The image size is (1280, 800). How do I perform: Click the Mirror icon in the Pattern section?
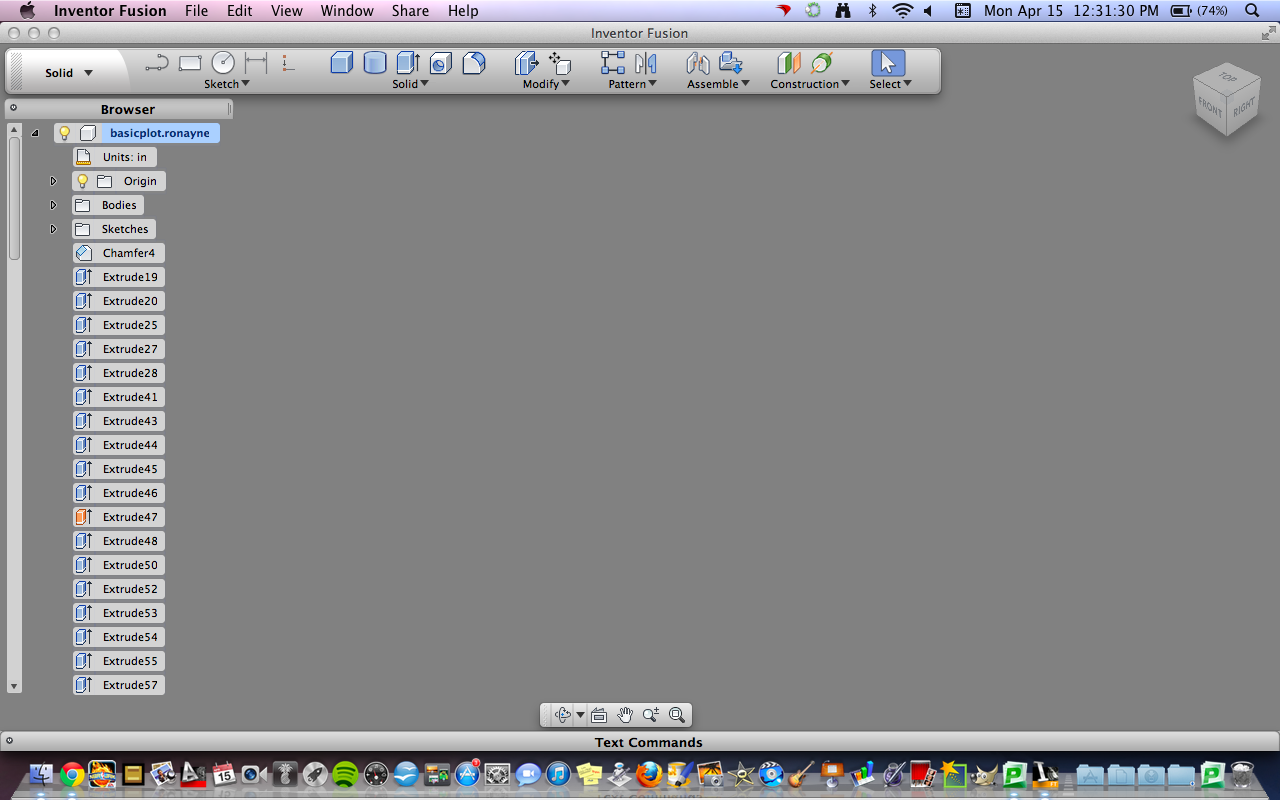click(x=645, y=62)
